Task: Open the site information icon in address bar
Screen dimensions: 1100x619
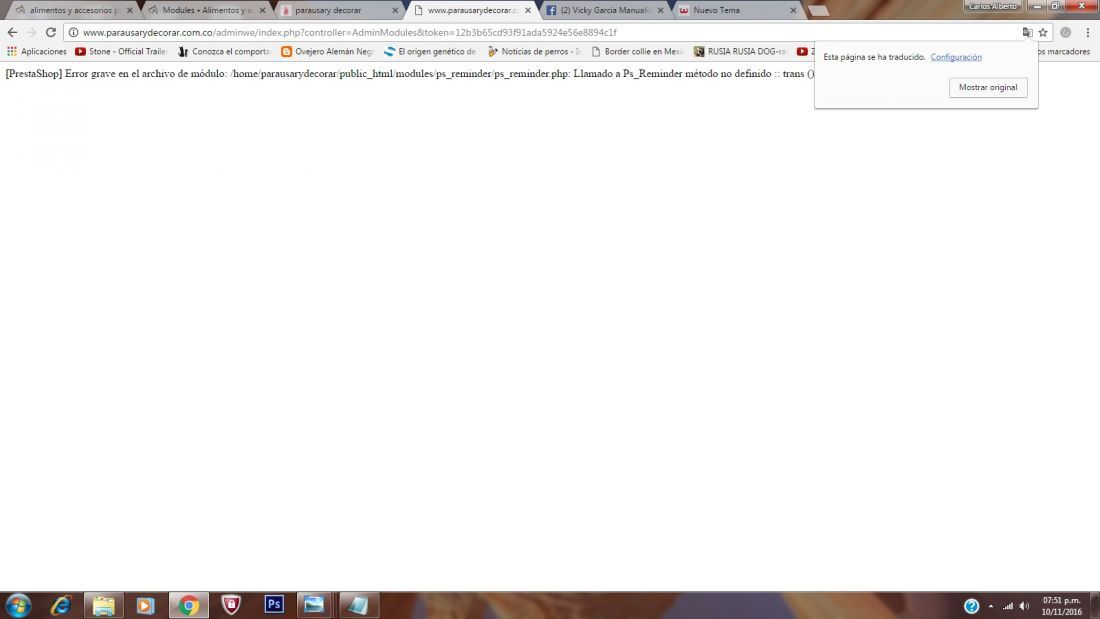Action: click(x=73, y=32)
